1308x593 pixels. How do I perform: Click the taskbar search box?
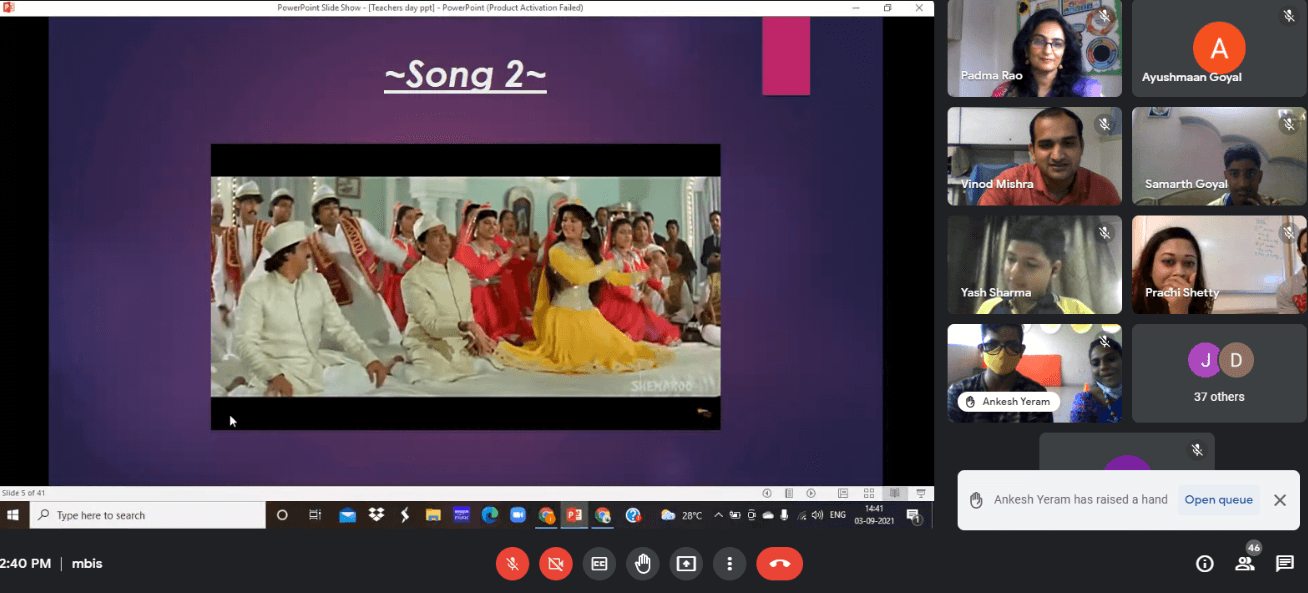click(147, 515)
